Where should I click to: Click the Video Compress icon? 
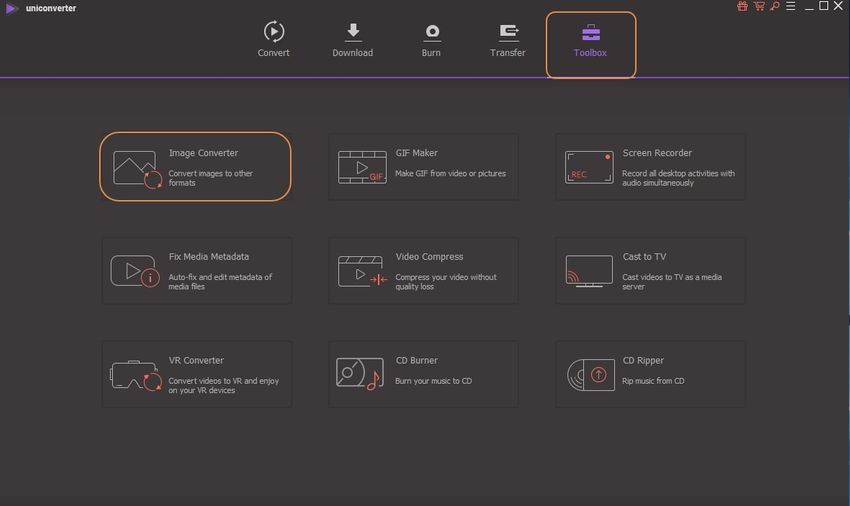click(x=362, y=271)
